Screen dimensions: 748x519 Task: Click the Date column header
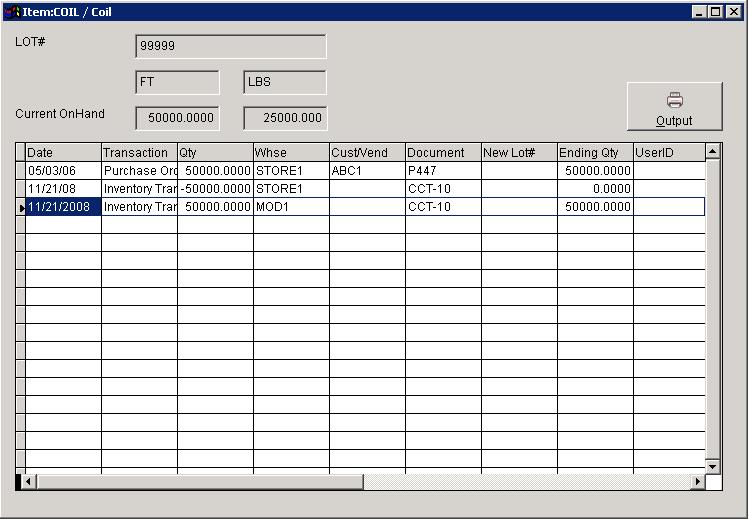click(x=63, y=152)
